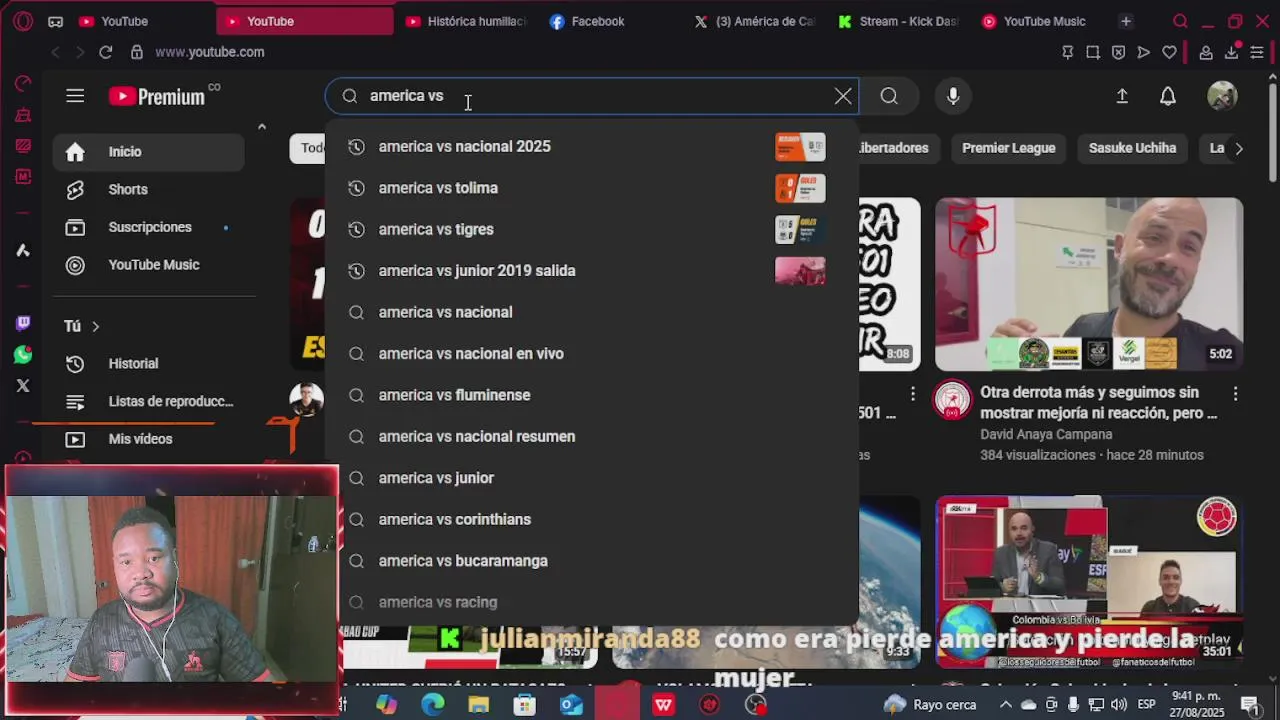Select the Premier League filter chip

point(1008,148)
